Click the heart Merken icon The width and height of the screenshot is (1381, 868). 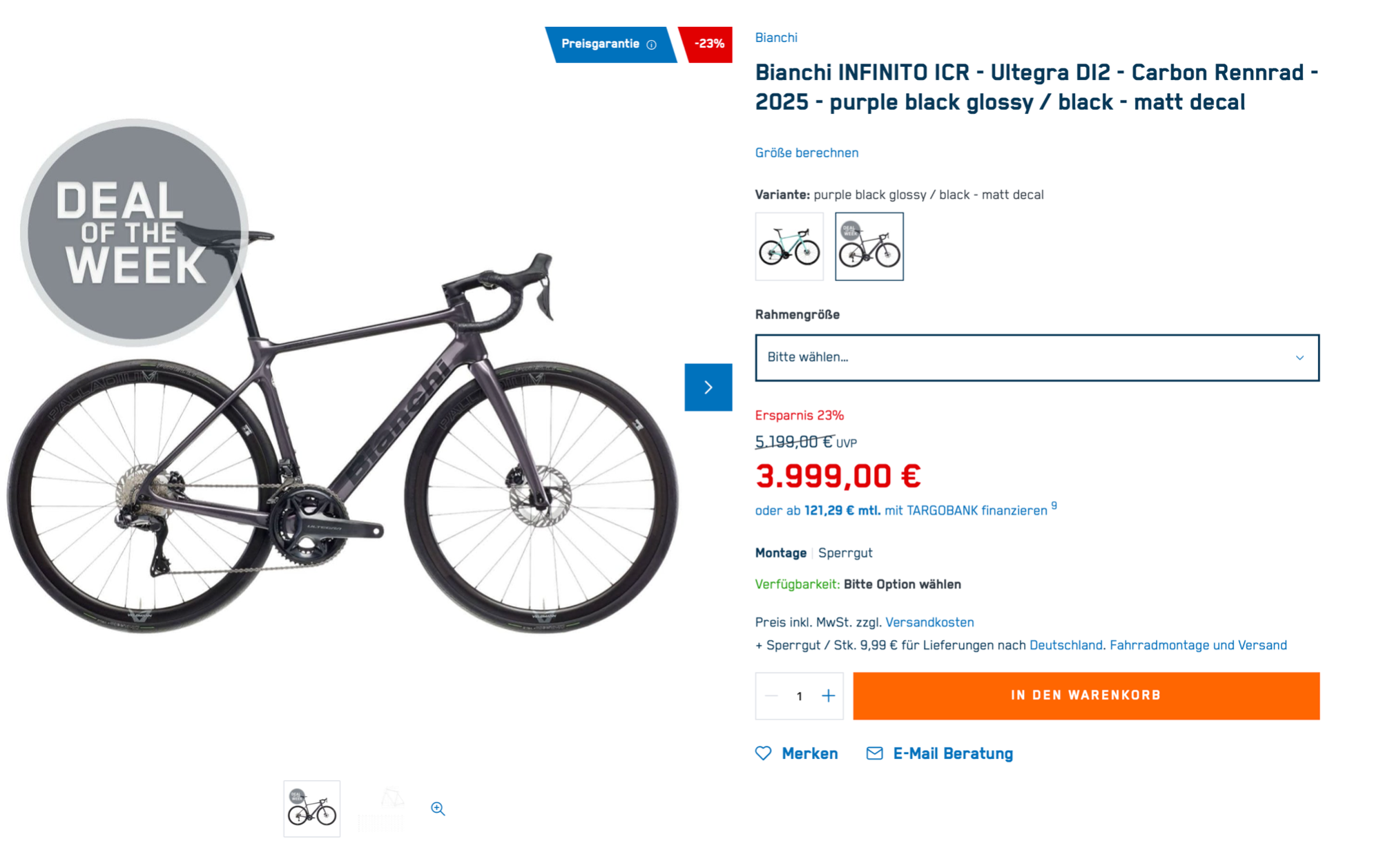pyautogui.click(x=763, y=753)
